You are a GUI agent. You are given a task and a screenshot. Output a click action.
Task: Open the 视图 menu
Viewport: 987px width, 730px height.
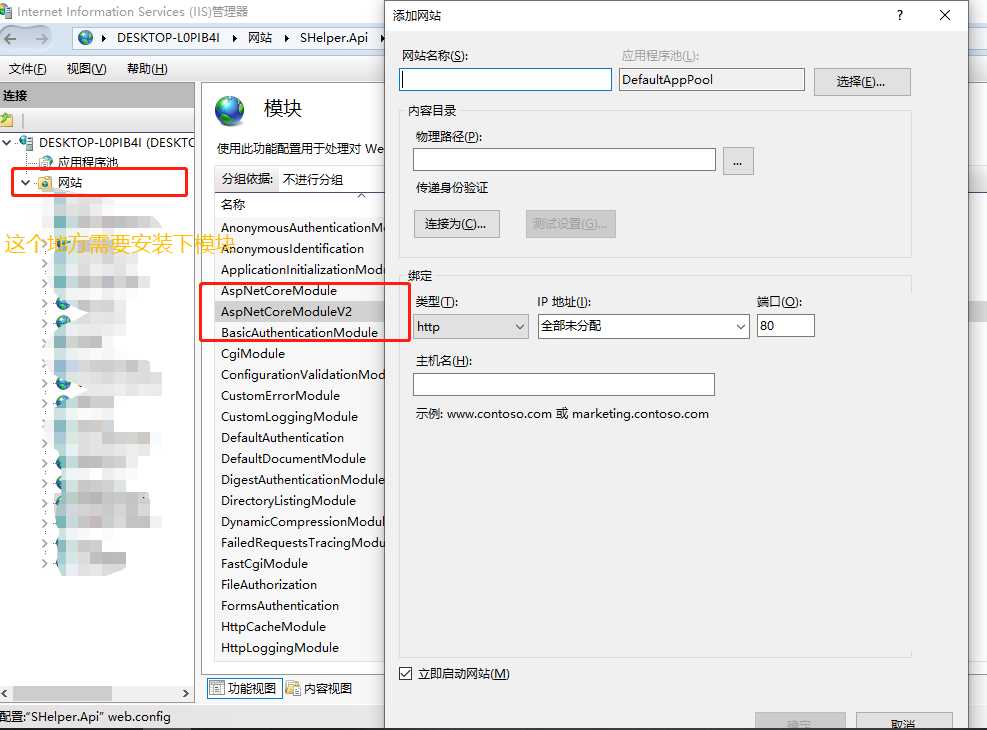[86, 69]
